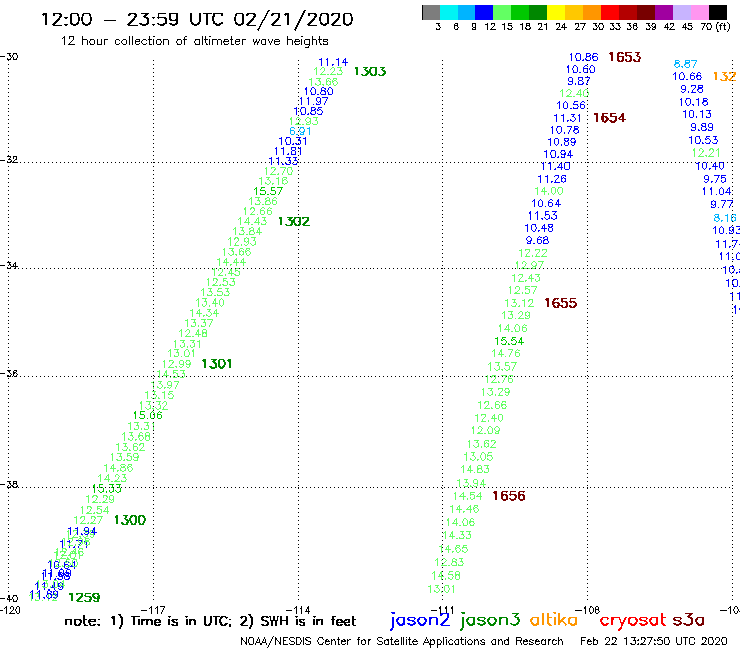Image resolution: width=740 pixels, height=650 pixels.
Task: Select the bright red swatch in the legend
Action: pyautogui.click(x=609, y=12)
